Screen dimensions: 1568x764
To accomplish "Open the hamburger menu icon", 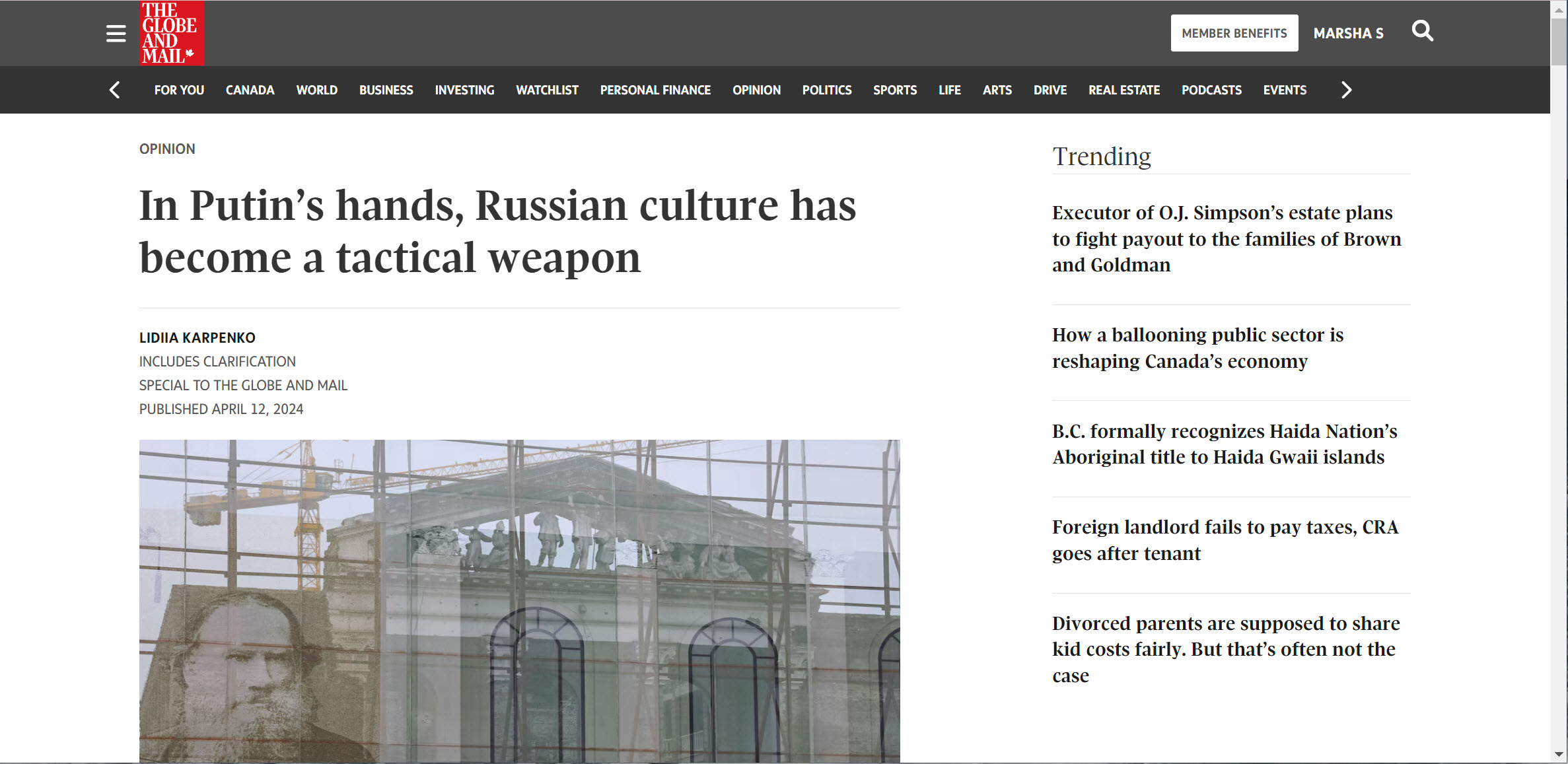I will pyautogui.click(x=116, y=34).
